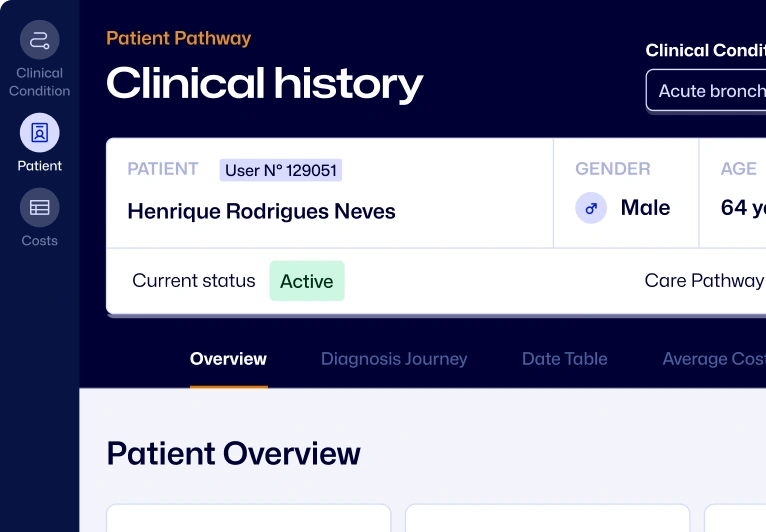The image size is (766, 532).
Task: Open the first card under Patient Overview
Action: 248,518
